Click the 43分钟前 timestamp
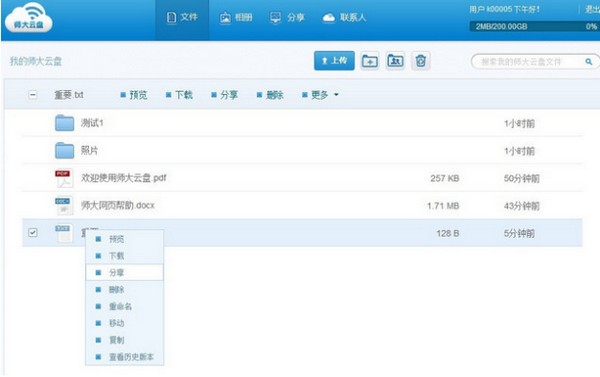This screenshot has width=600, height=377. [522, 206]
